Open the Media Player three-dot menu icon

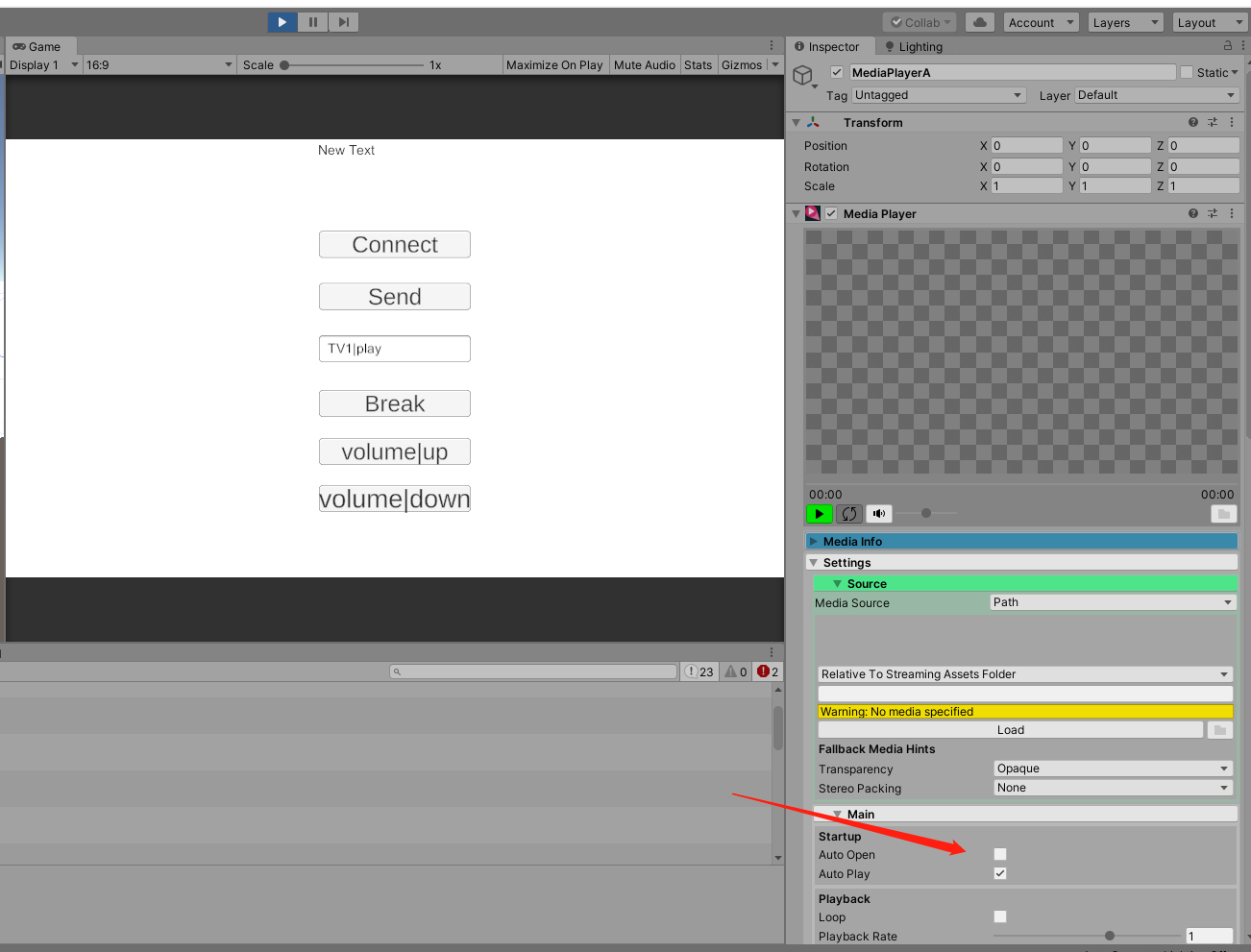pyautogui.click(x=1232, y=213)
